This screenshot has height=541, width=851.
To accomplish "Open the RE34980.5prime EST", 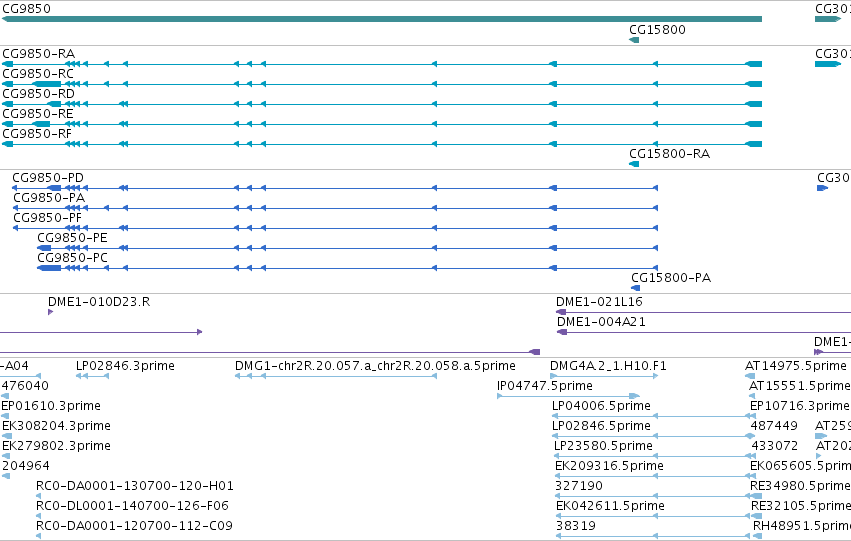I will coord(801,486).
